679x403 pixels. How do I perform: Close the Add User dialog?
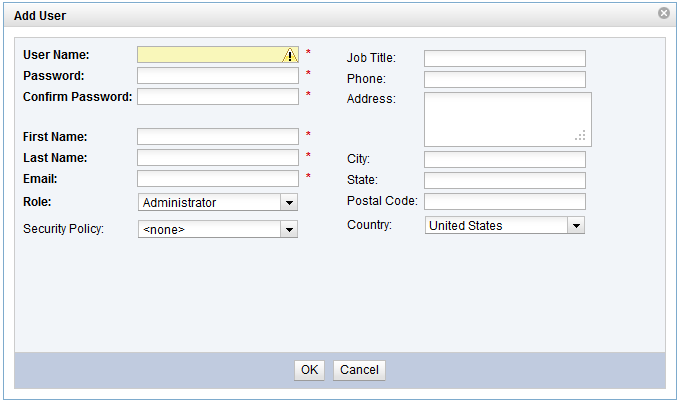tap(664, 14)
